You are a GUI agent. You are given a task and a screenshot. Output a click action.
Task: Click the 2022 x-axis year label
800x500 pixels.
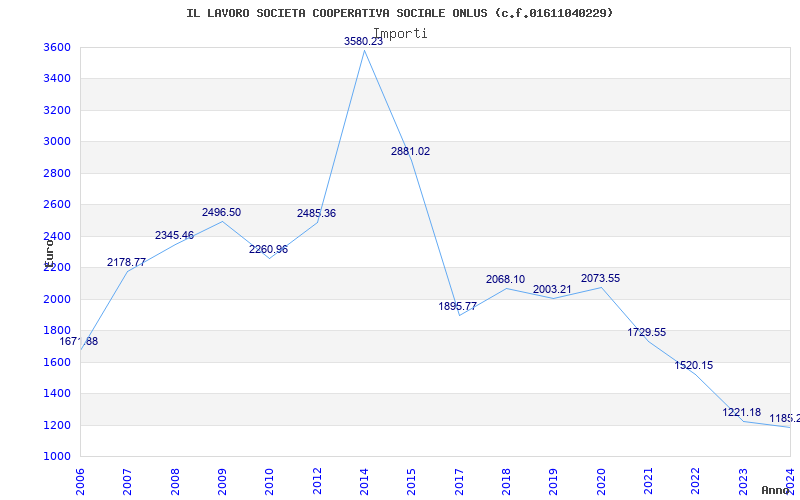[x=695, y=481]
